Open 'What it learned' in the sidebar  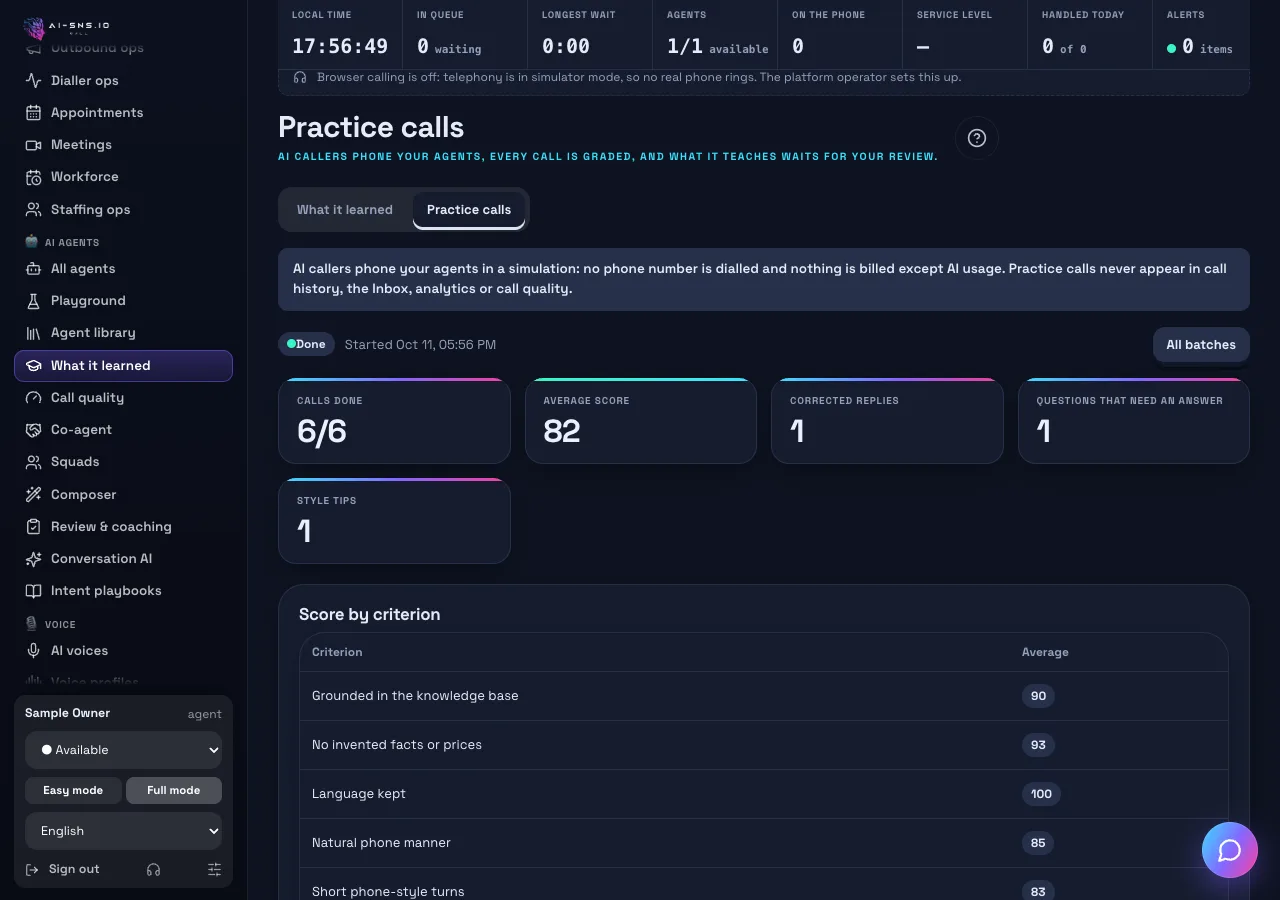pyautogui.click(x=123, y=366)
